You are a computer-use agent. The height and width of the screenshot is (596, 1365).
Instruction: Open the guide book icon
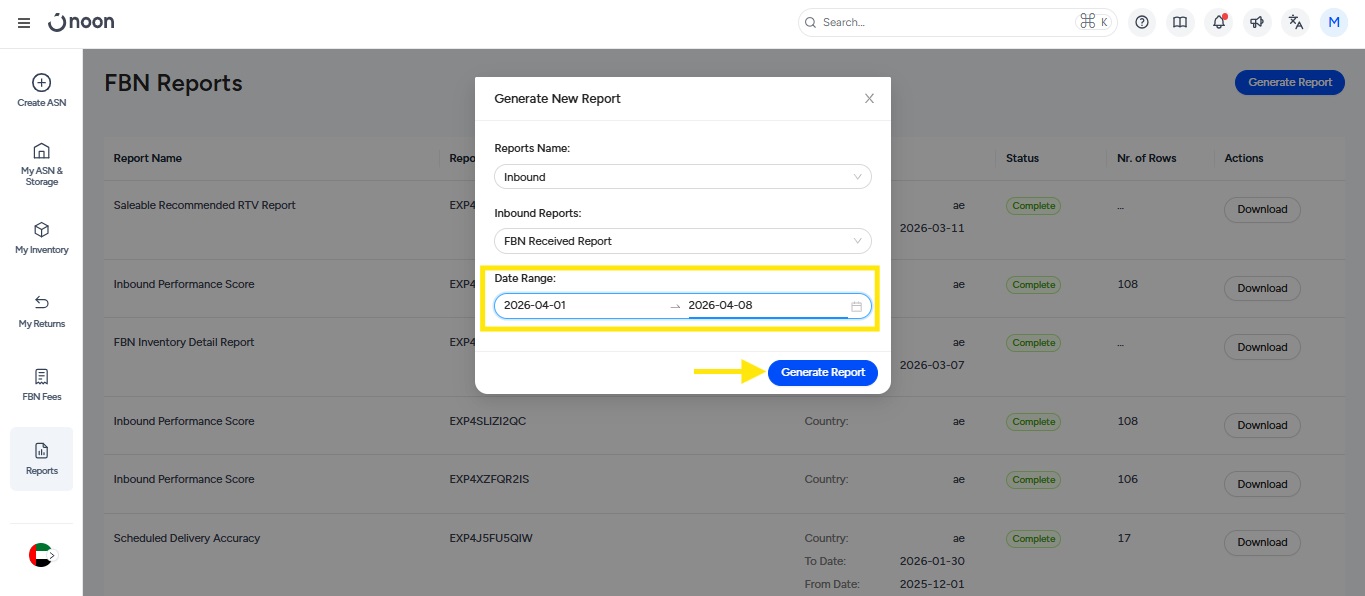(1180, 22)
